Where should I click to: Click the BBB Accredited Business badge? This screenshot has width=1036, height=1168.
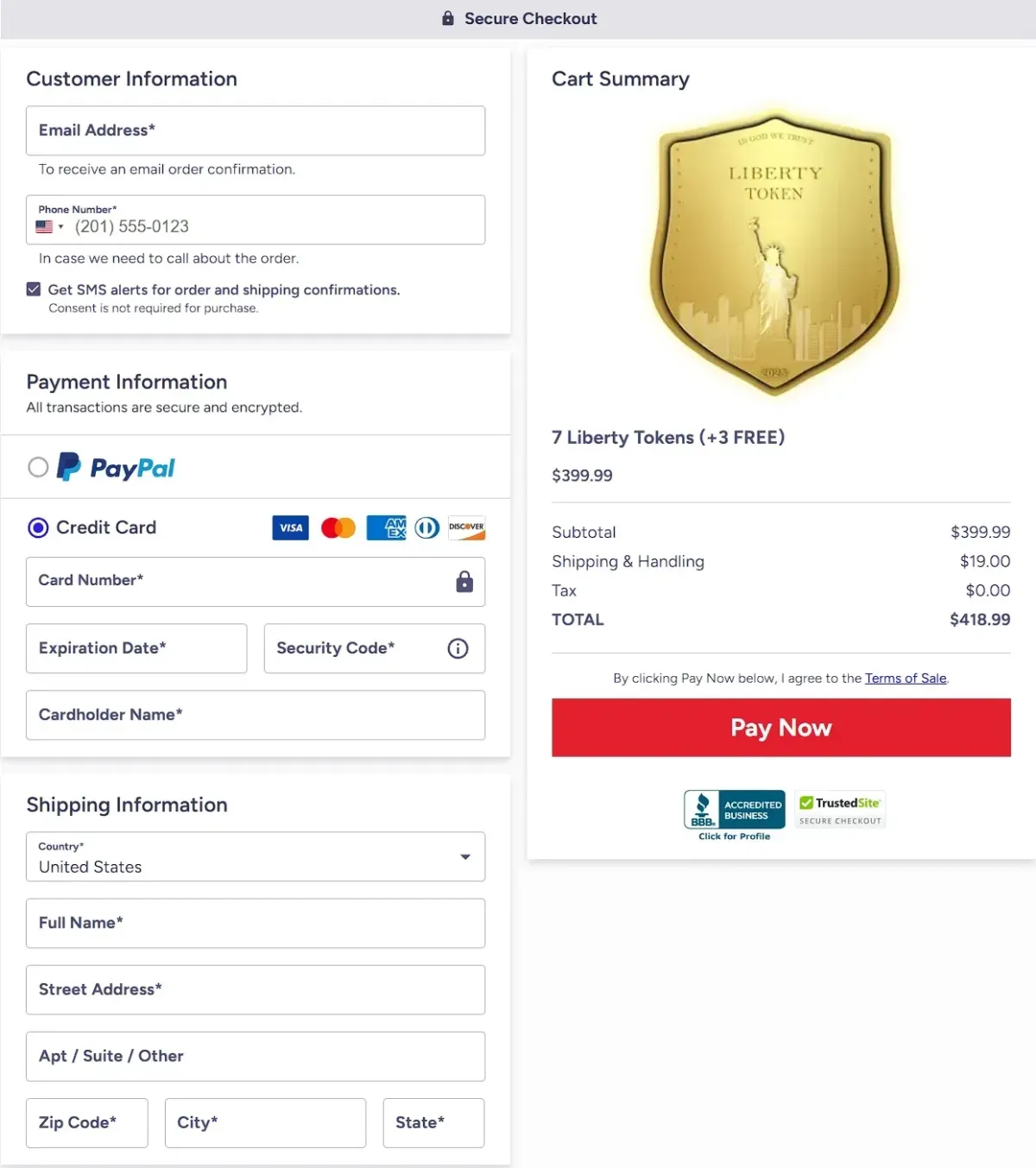(734, 810)
